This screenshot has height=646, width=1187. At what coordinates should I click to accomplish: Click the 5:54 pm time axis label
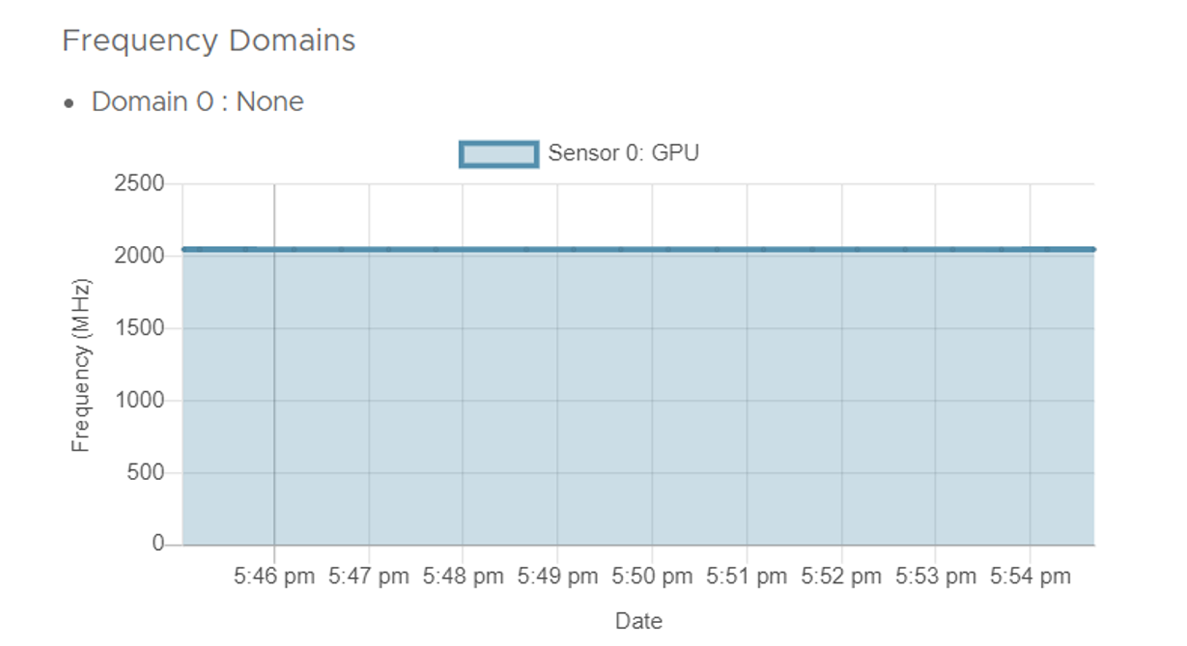point(1030,577)
